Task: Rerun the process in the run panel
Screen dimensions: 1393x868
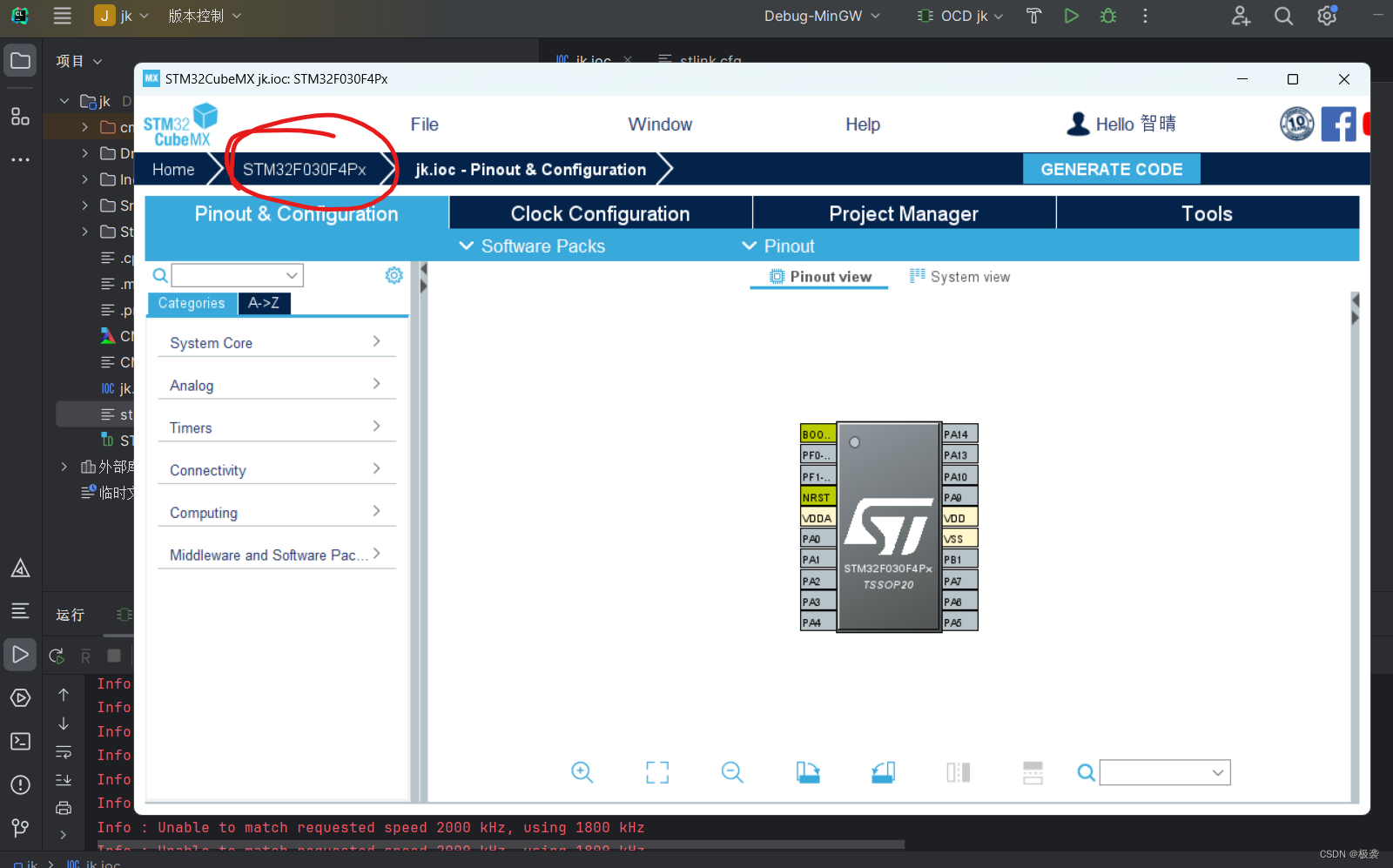Action: [x=57, y=656]
